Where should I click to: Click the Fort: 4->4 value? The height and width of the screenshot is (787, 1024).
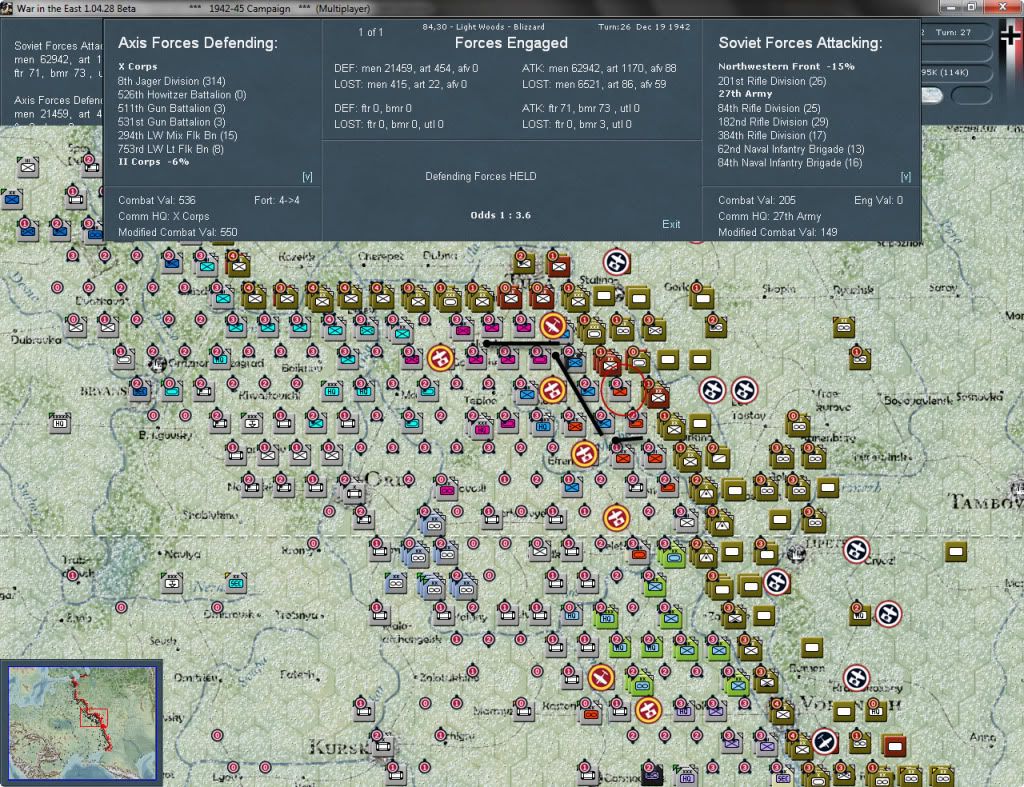(276, 201)
